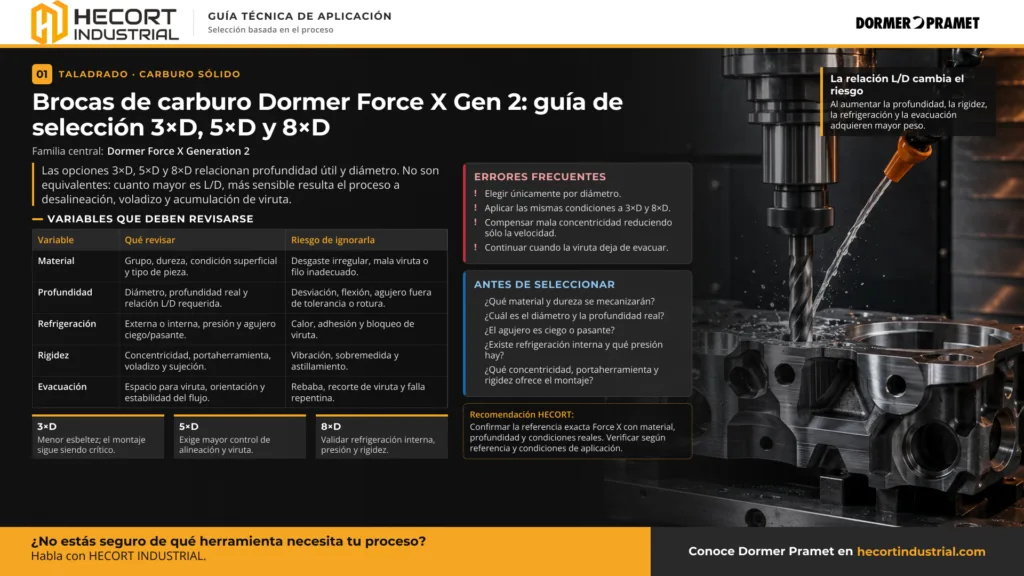Click 'VARIABLES QUE DEBEN REVISARSE' heading
Screen dimensions: 1024x576
point(150,219)
